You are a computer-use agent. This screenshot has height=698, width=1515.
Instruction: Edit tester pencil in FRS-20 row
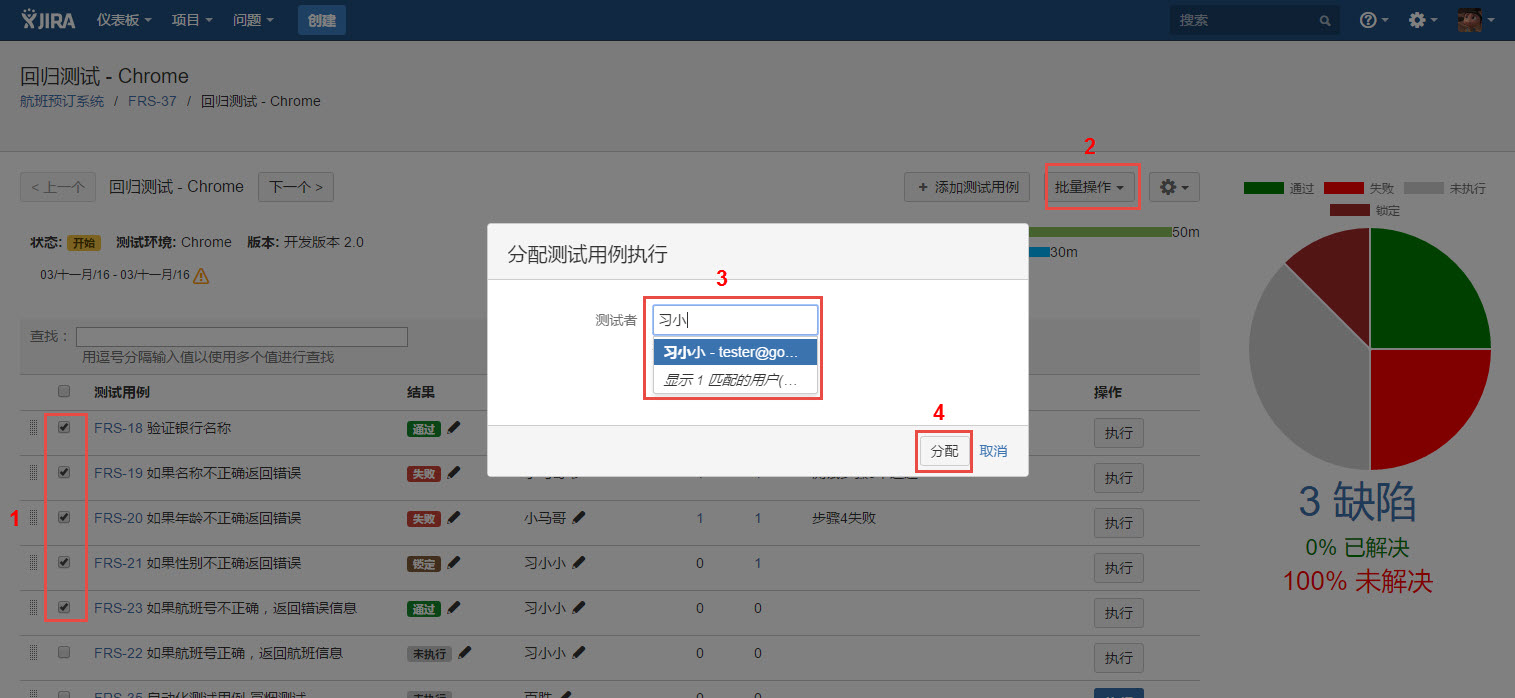tap(579, 518)
